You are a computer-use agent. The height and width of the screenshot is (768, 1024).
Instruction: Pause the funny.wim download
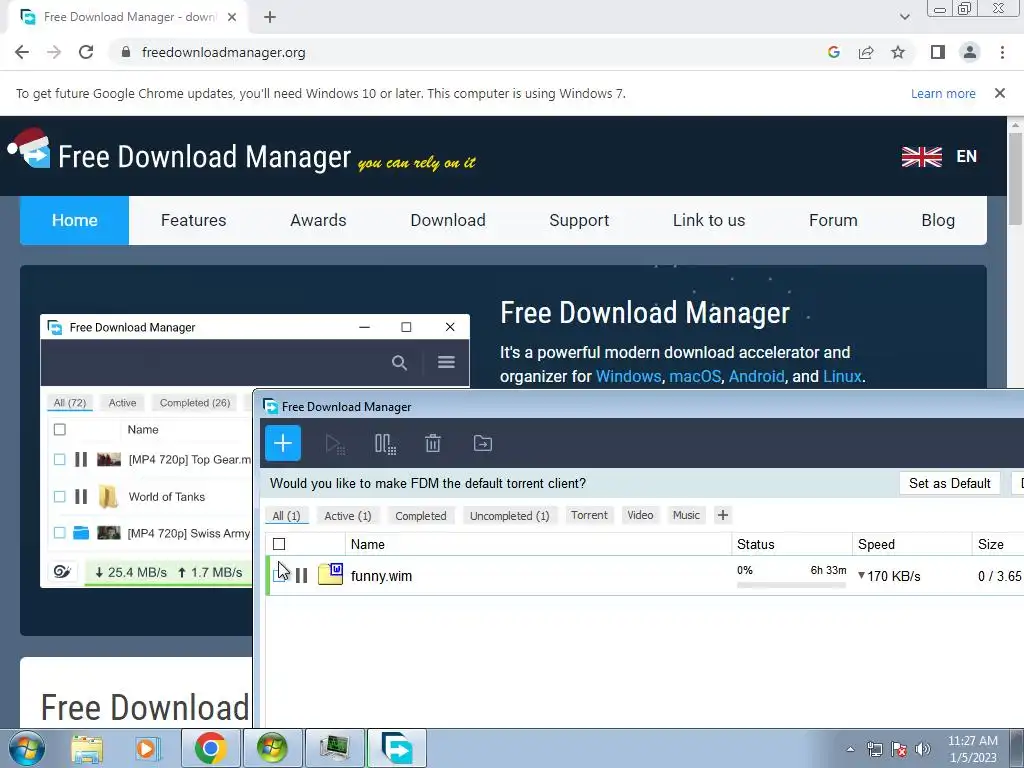[x=301, y=575]
